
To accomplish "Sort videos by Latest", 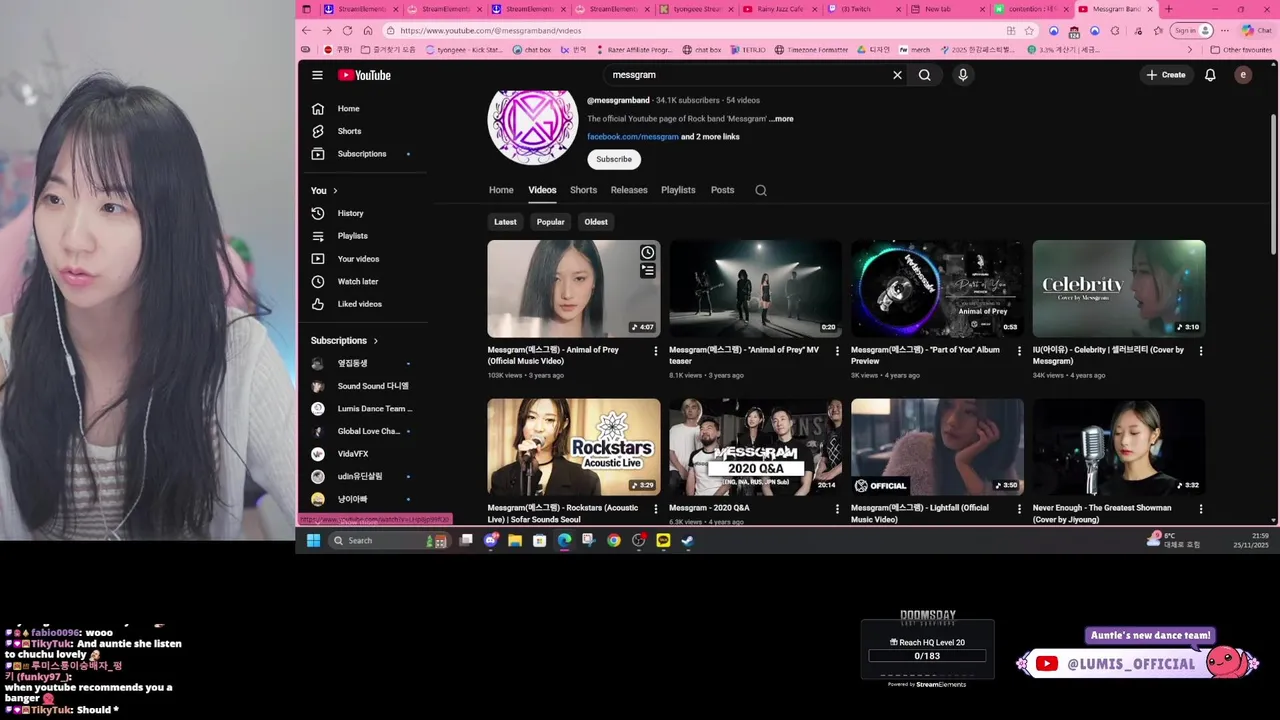I will click(x=505, y=222).
